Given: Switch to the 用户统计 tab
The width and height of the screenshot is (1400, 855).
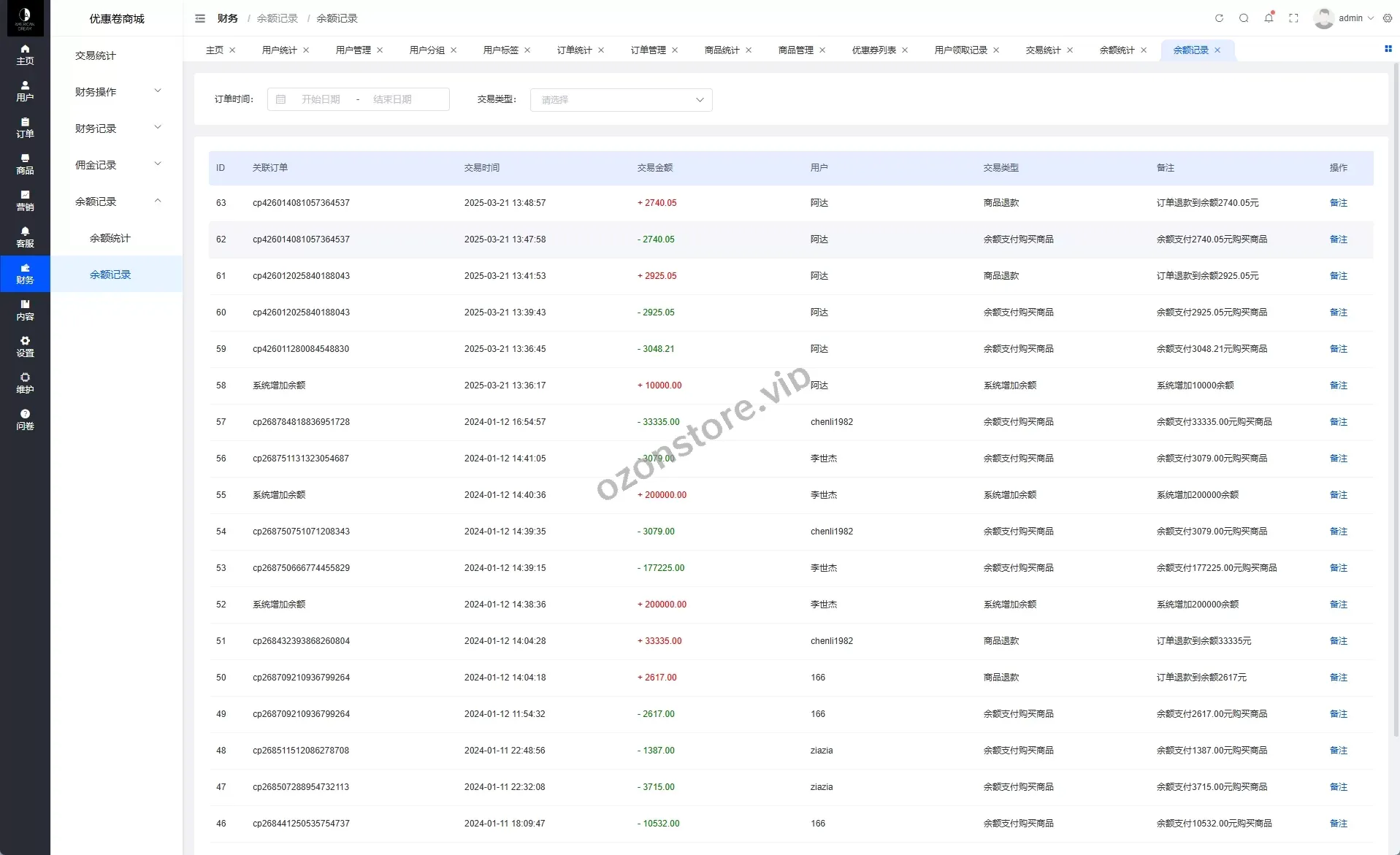Looking at the screenshot, I should pyautogui.click(x=279, y=50).
